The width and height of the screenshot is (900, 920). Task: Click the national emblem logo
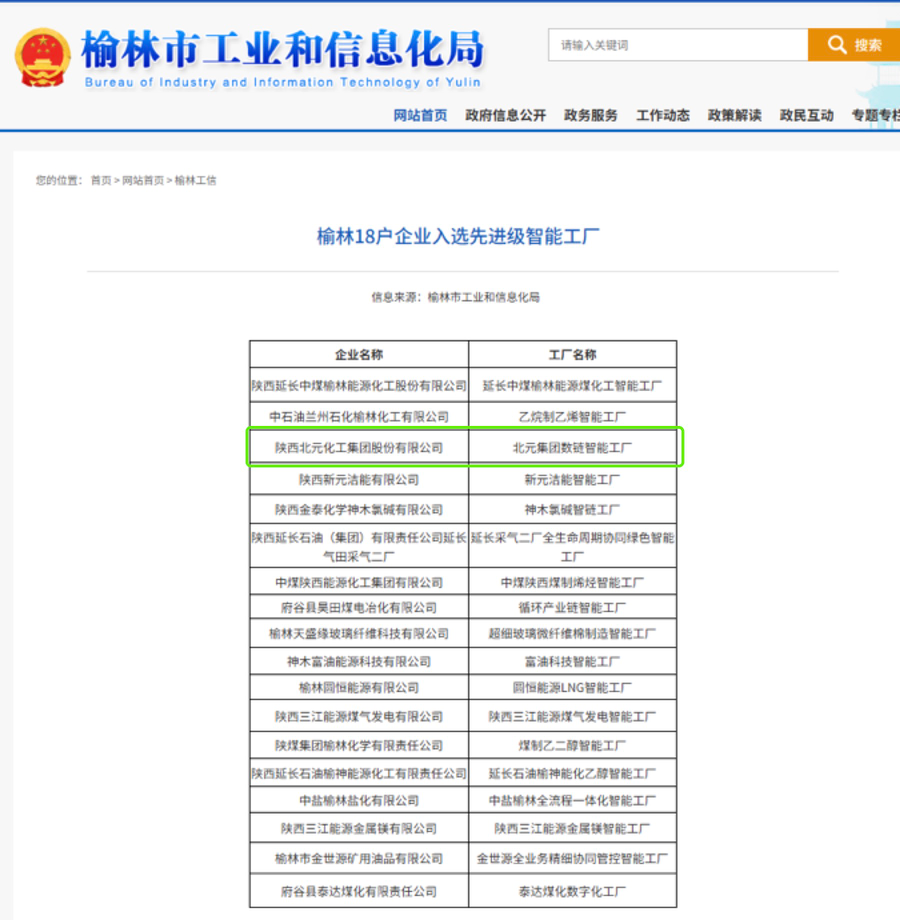point(42,58)
